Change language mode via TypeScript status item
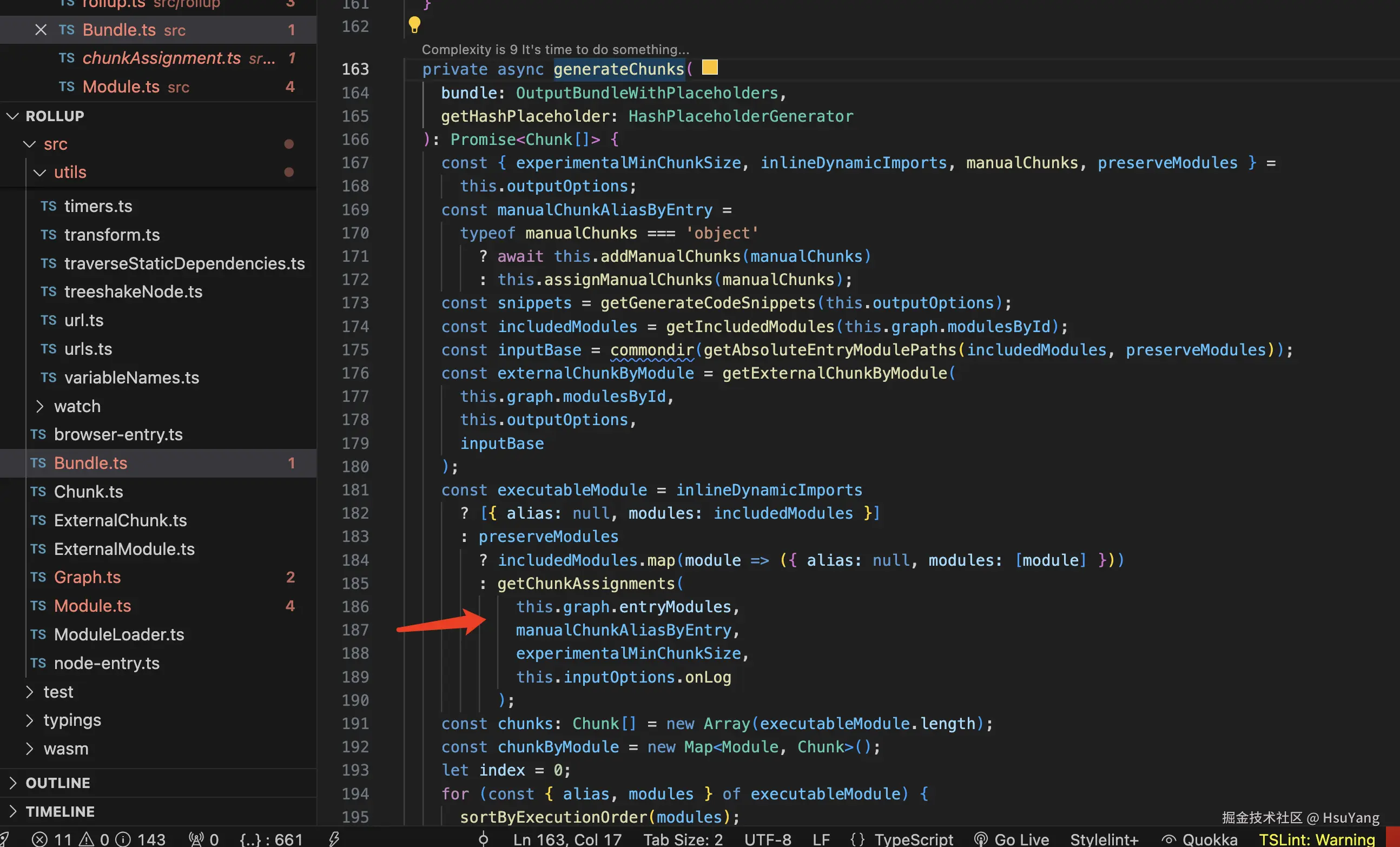This screenshot has width=1400, height=847. 913,838
